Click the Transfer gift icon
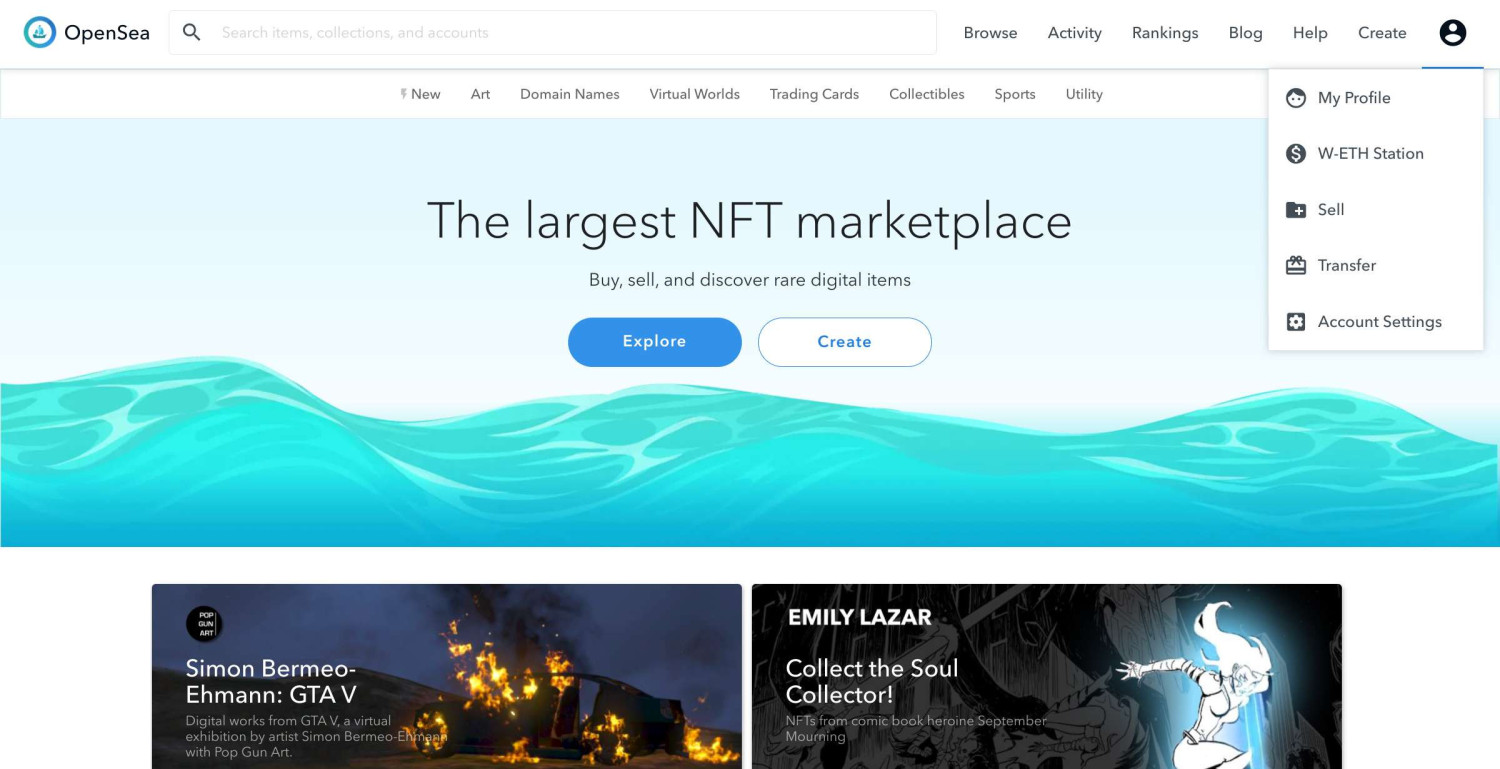This screenshot has width=1500, height=769. click(x=1296, y=266)
